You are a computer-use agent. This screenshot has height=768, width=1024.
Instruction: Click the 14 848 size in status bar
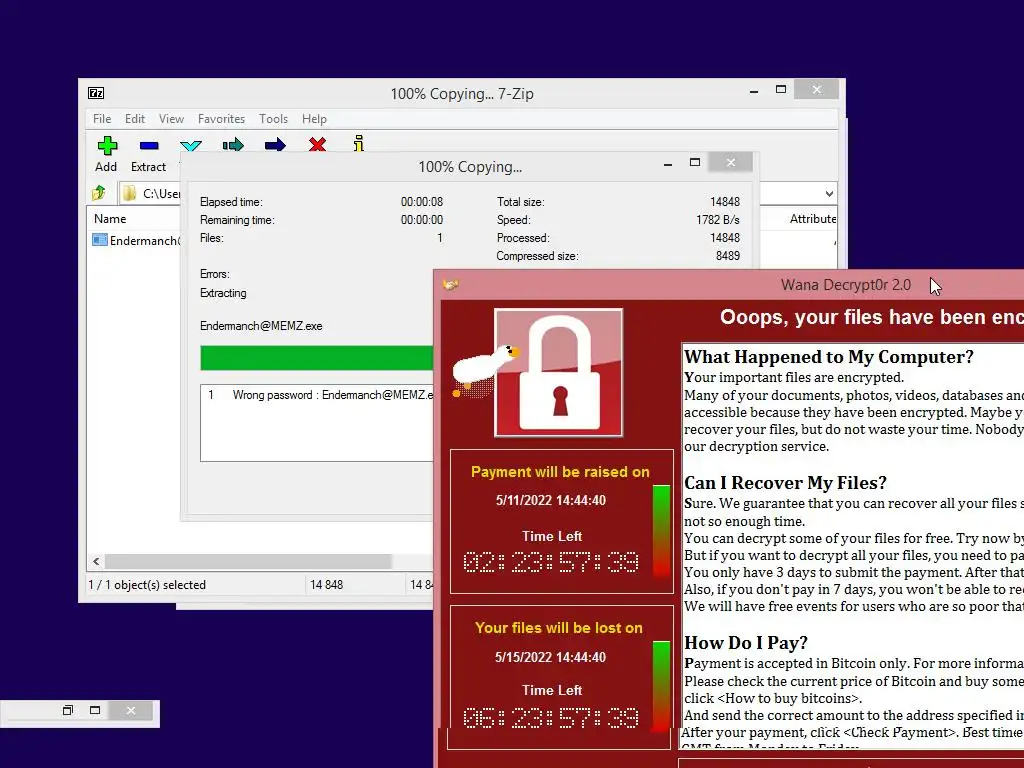click(x=327, y=584)
